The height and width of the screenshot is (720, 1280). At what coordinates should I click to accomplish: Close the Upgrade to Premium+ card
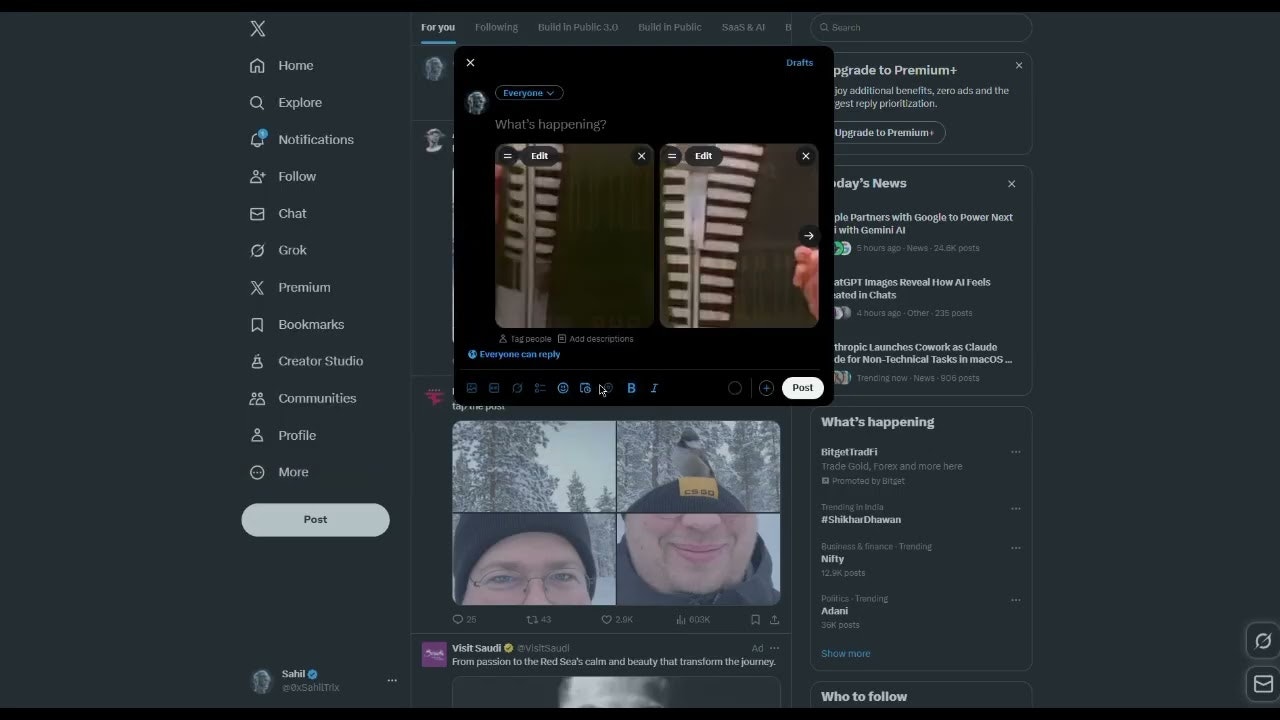click(1019, 66)
